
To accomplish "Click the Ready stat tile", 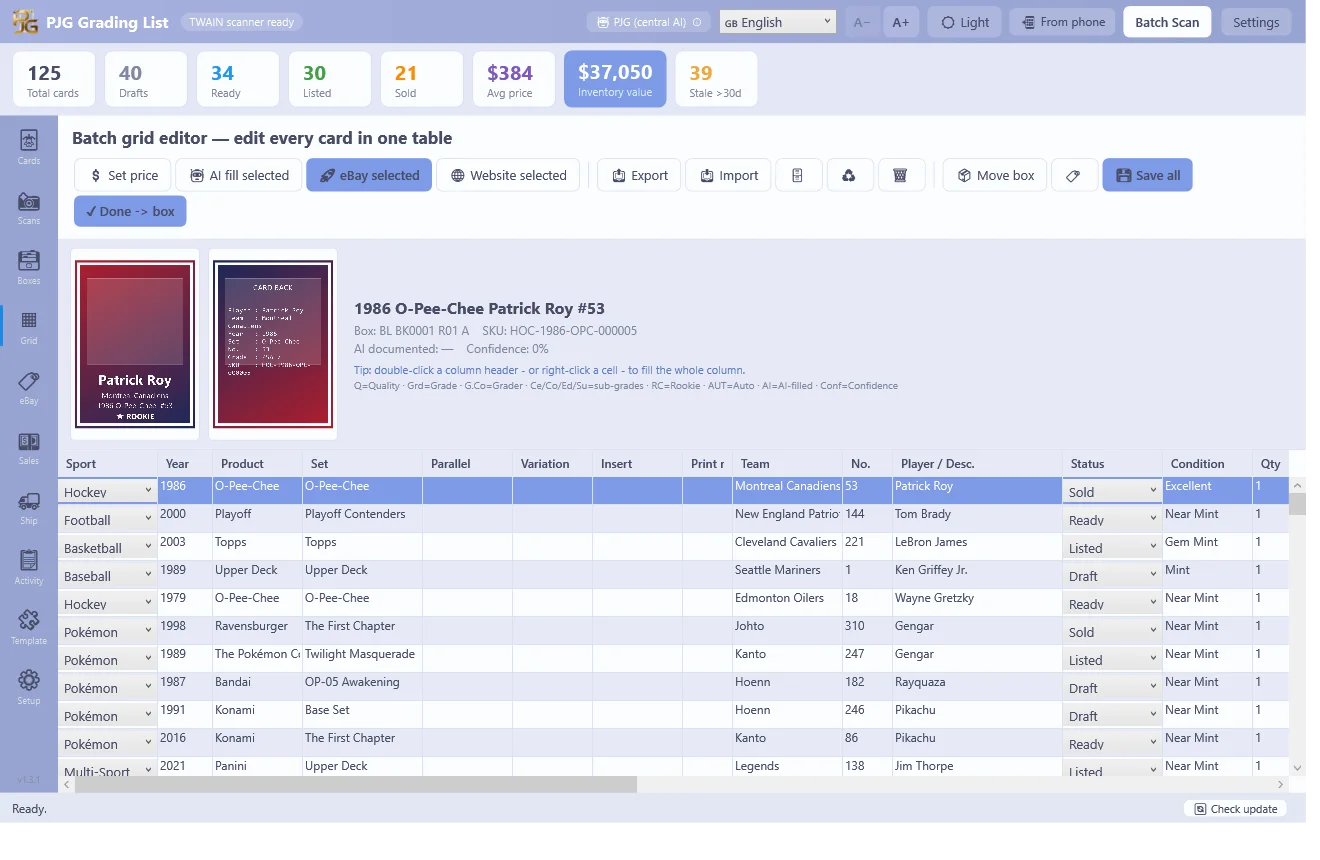I will coord(237,79).
